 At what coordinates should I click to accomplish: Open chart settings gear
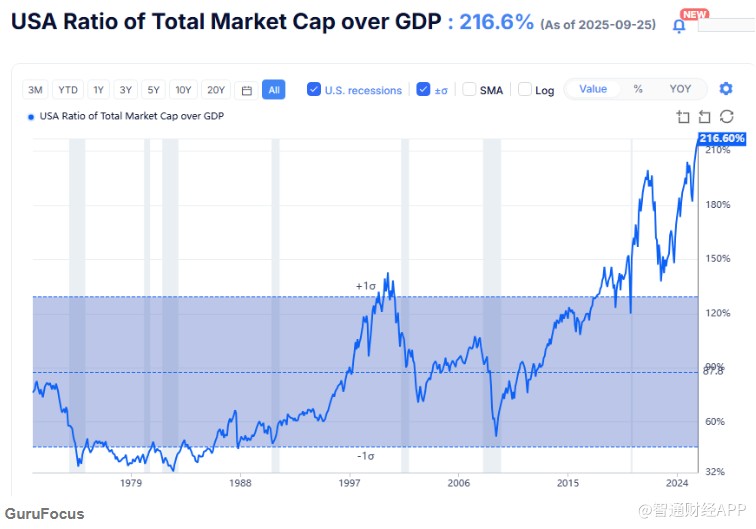click(726, 89)
